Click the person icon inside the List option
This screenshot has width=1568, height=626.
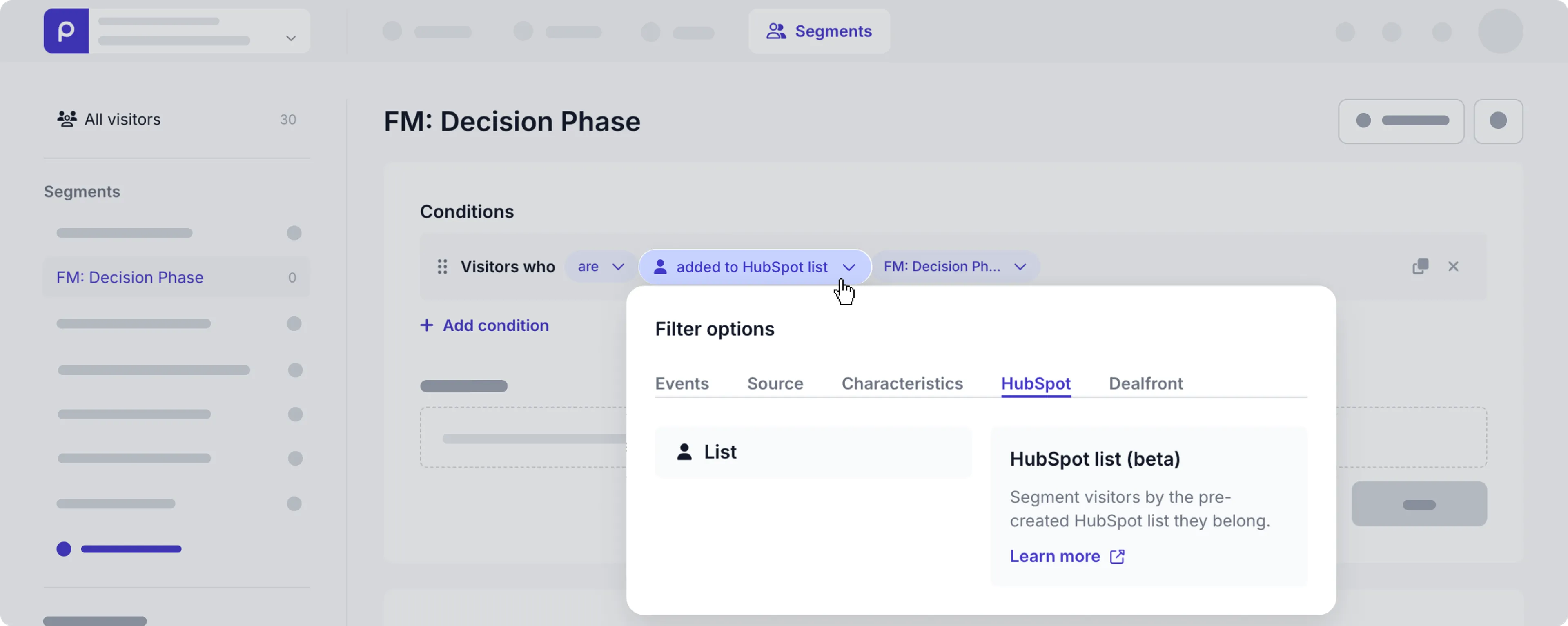[684, 452]
